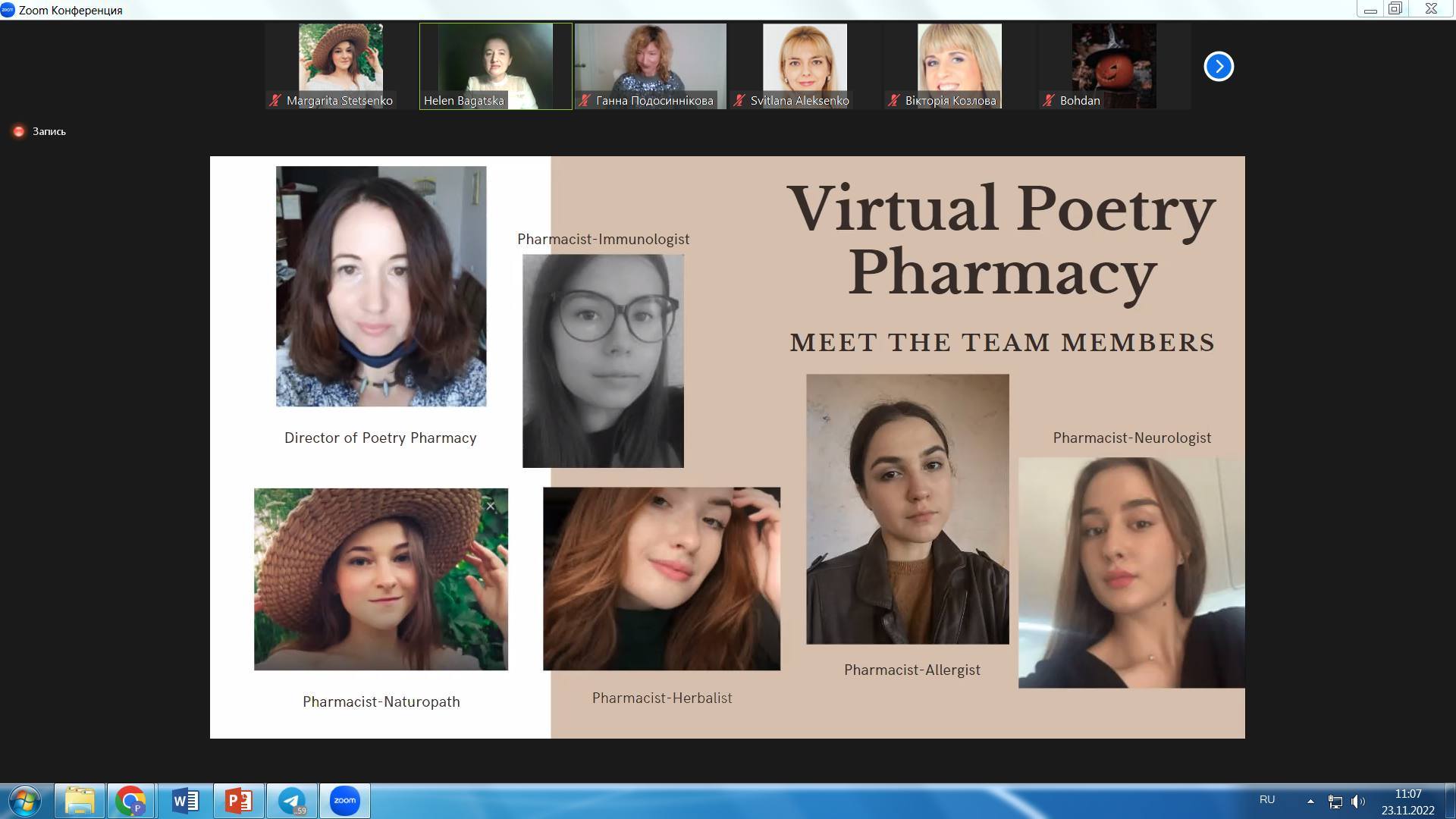Viewport: 1456px width, 819px height.
Task: Click Svitlana Aleksenko's muted microphone icon
Action: [739, 100]
